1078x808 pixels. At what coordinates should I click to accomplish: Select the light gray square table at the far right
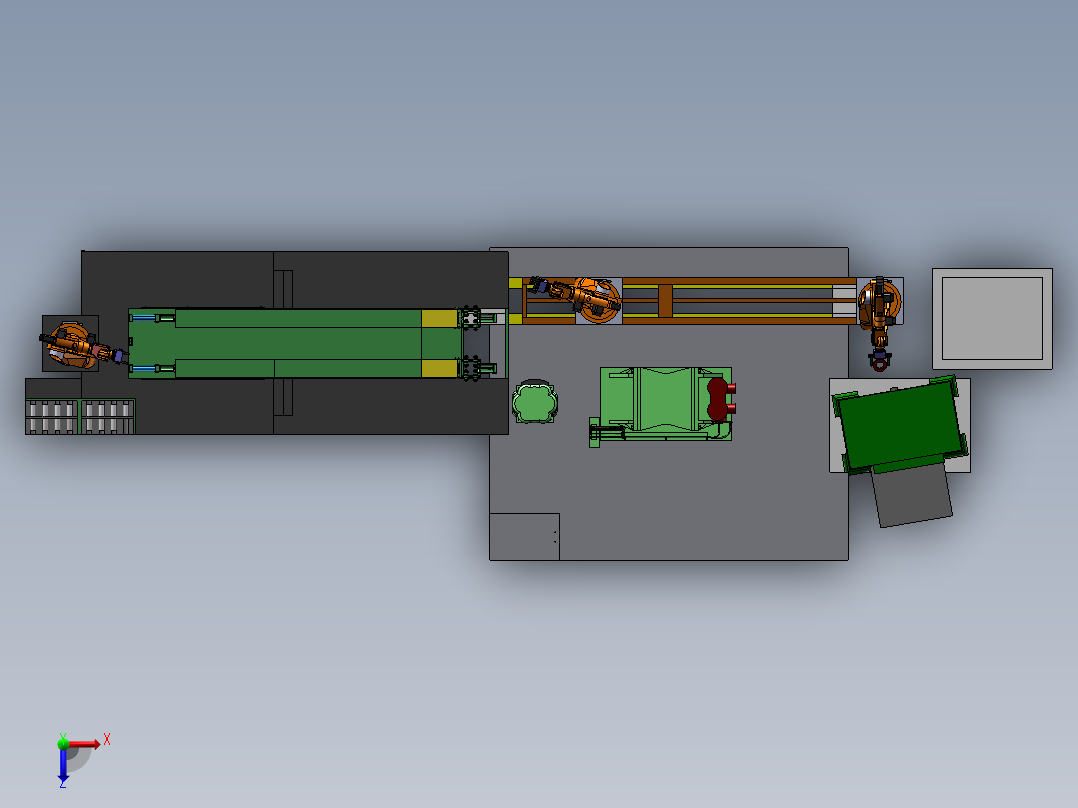pyautogui.click(x=992, y=318)
